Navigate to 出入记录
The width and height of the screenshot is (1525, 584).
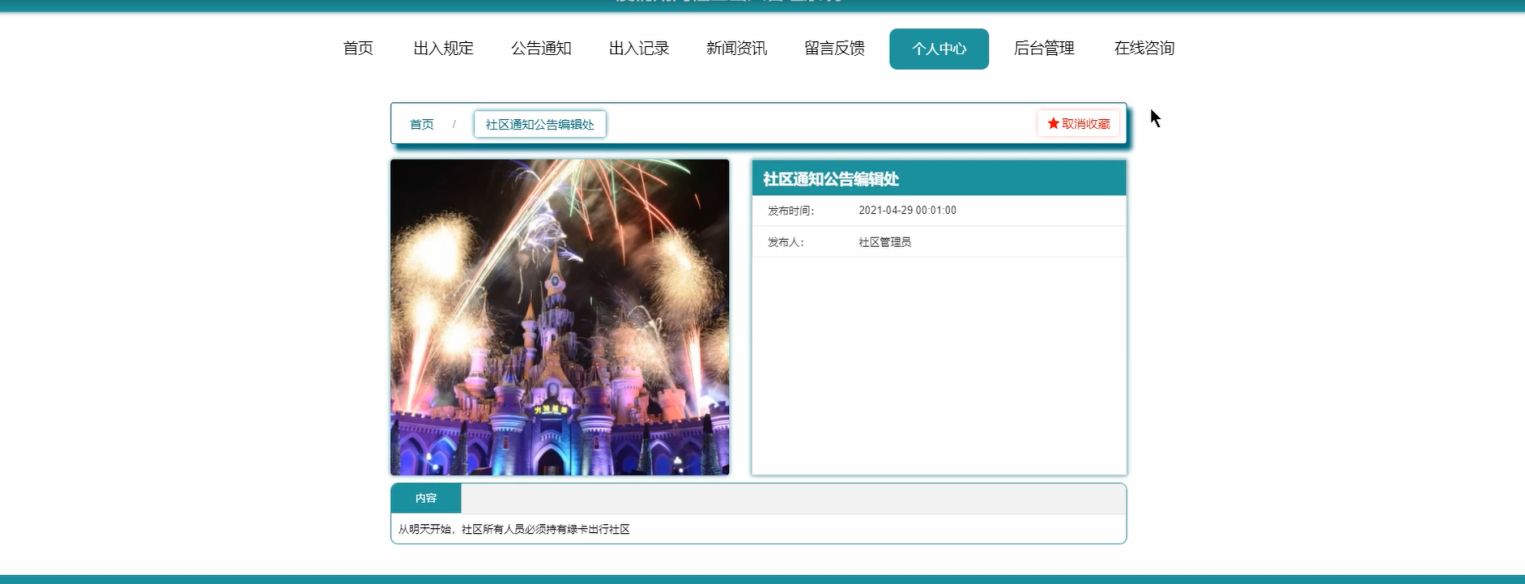click(x=639, y=48)
